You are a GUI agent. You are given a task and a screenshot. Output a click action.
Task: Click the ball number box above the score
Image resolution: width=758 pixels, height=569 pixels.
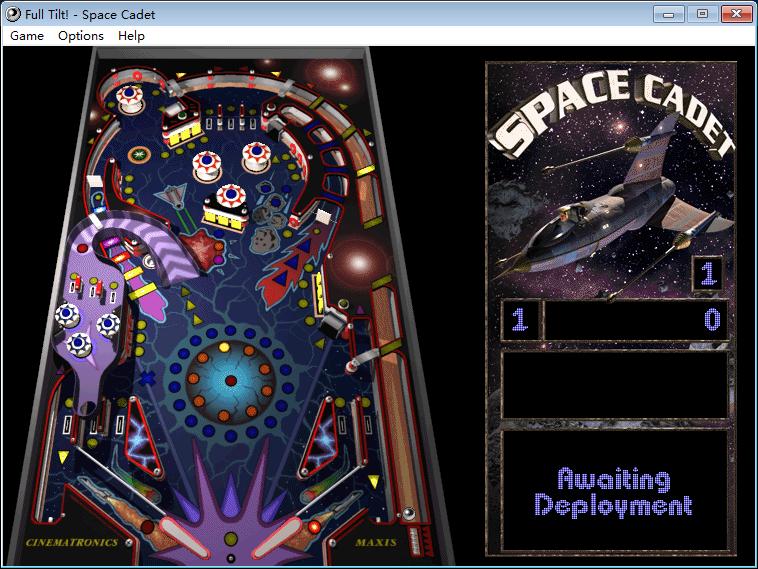(708, 273)
